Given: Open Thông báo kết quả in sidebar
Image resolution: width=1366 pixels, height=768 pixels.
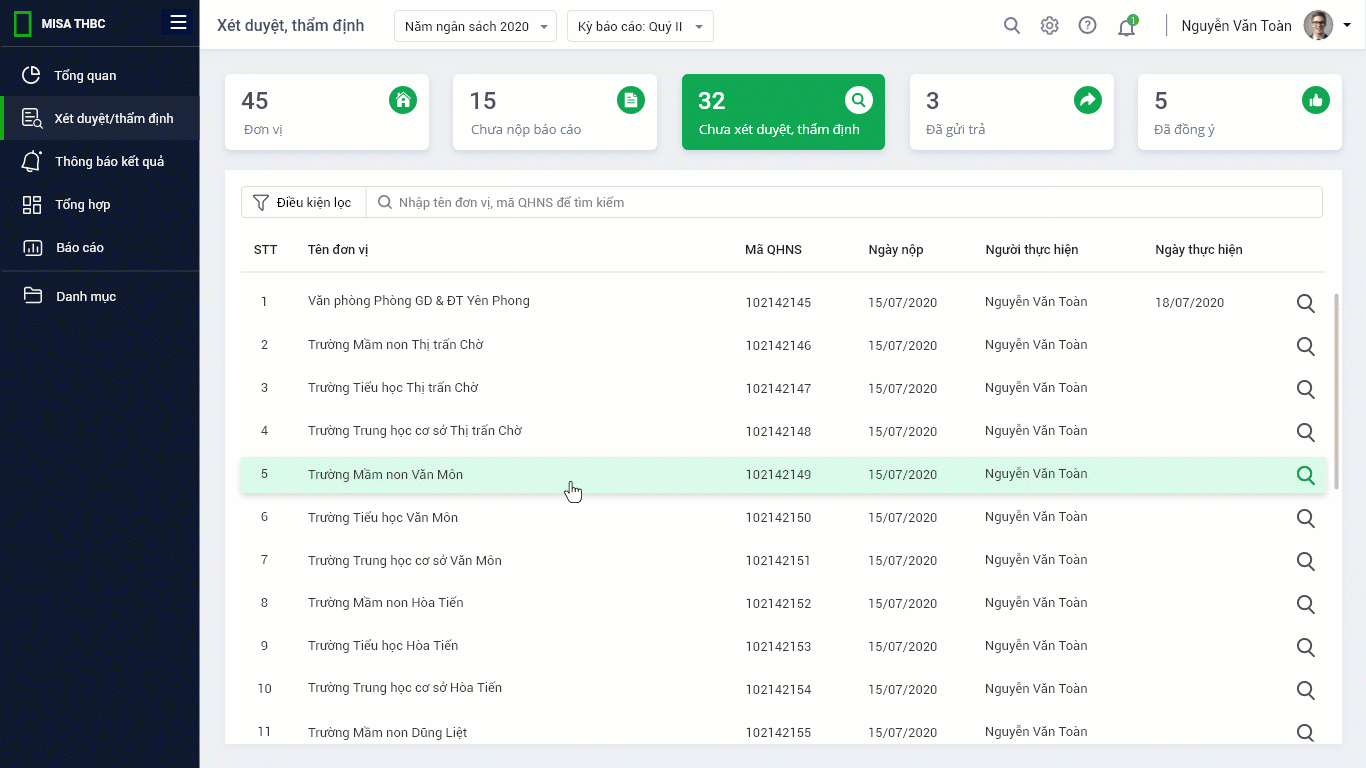Looking at the screenshot, I should pyautogui.click(x=100, y=161).
